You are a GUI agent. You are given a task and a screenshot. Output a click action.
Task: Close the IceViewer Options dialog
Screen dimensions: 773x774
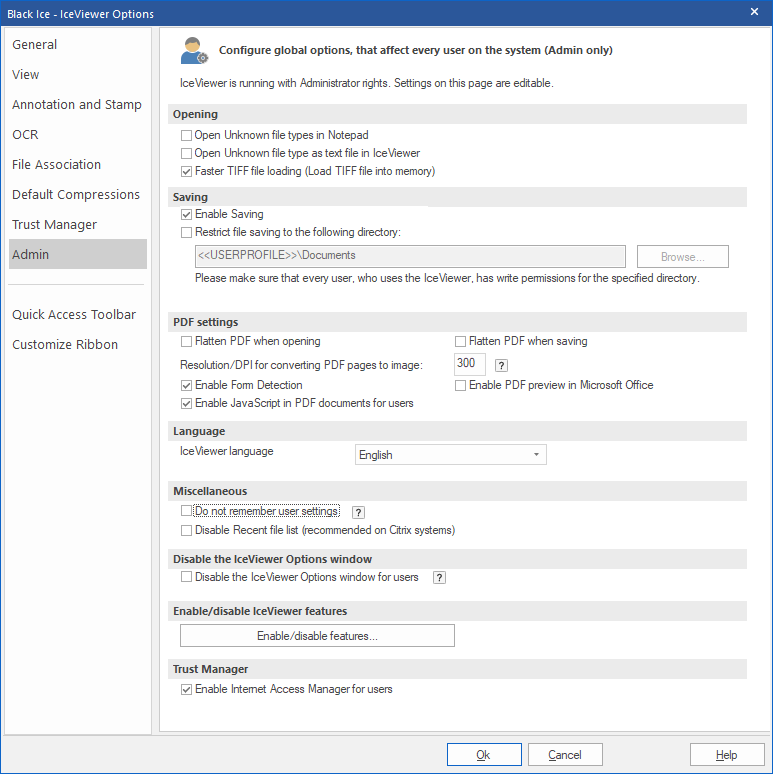click(754, 12)
